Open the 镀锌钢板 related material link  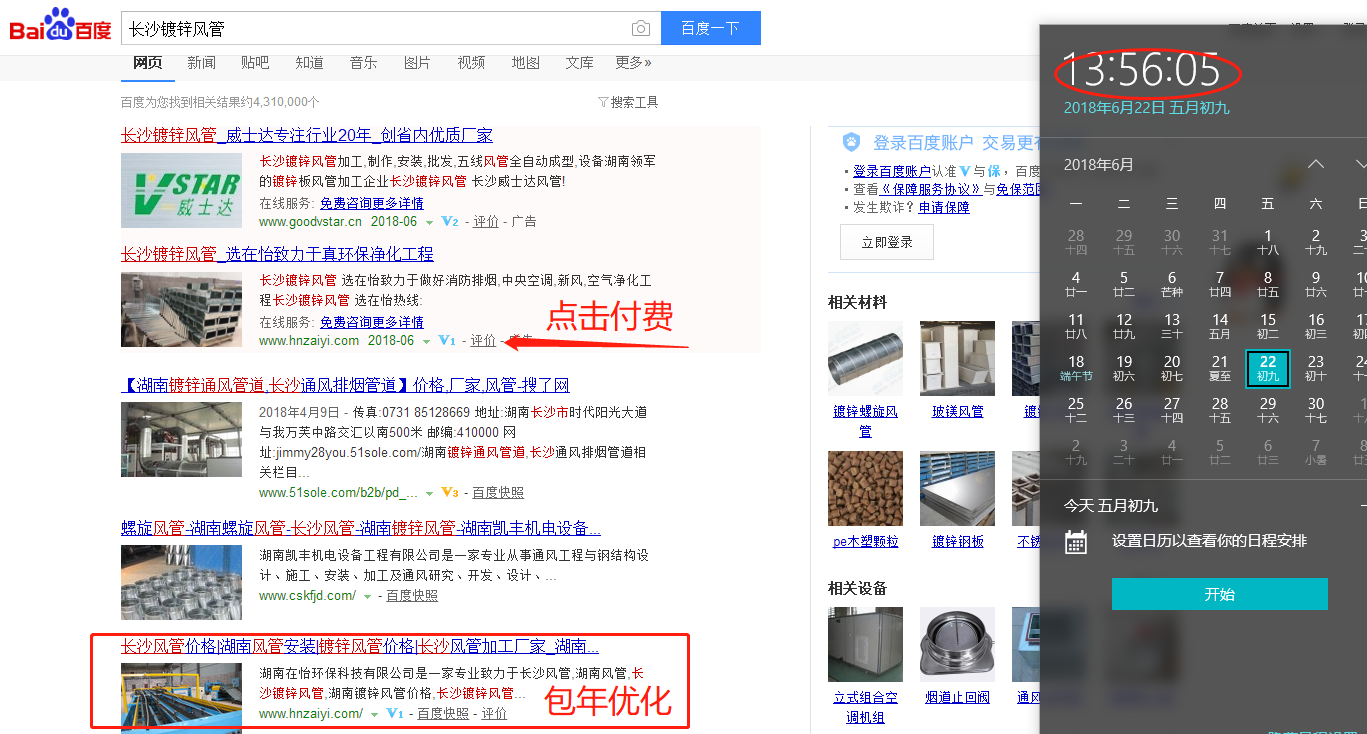coord(958,541)
